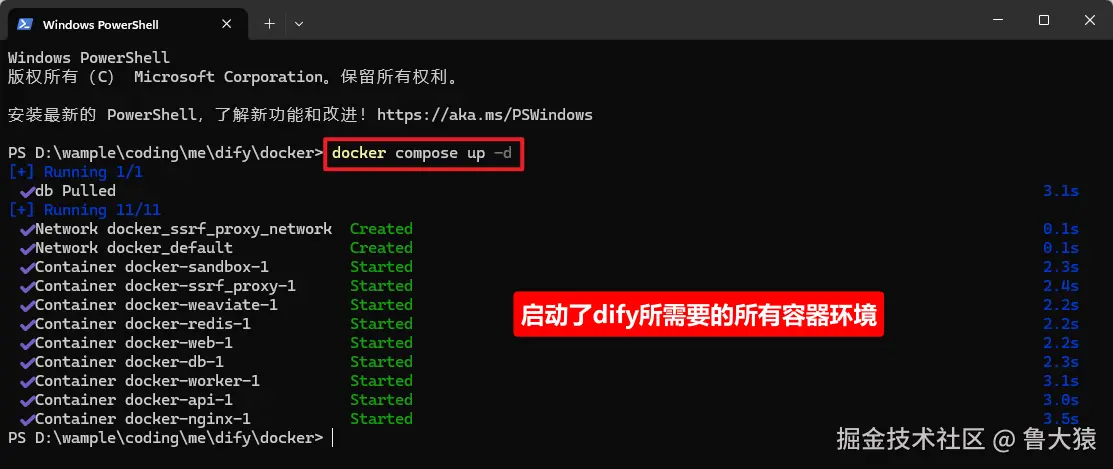Click the final prompt cursor line

[170, 438]
